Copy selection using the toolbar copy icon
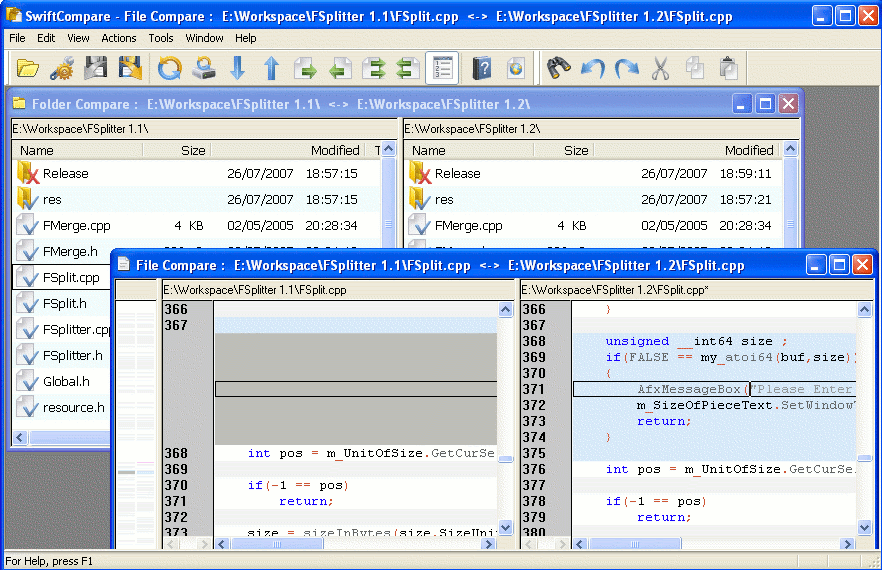This screenshot has width=882, height=570. [695, 68]
